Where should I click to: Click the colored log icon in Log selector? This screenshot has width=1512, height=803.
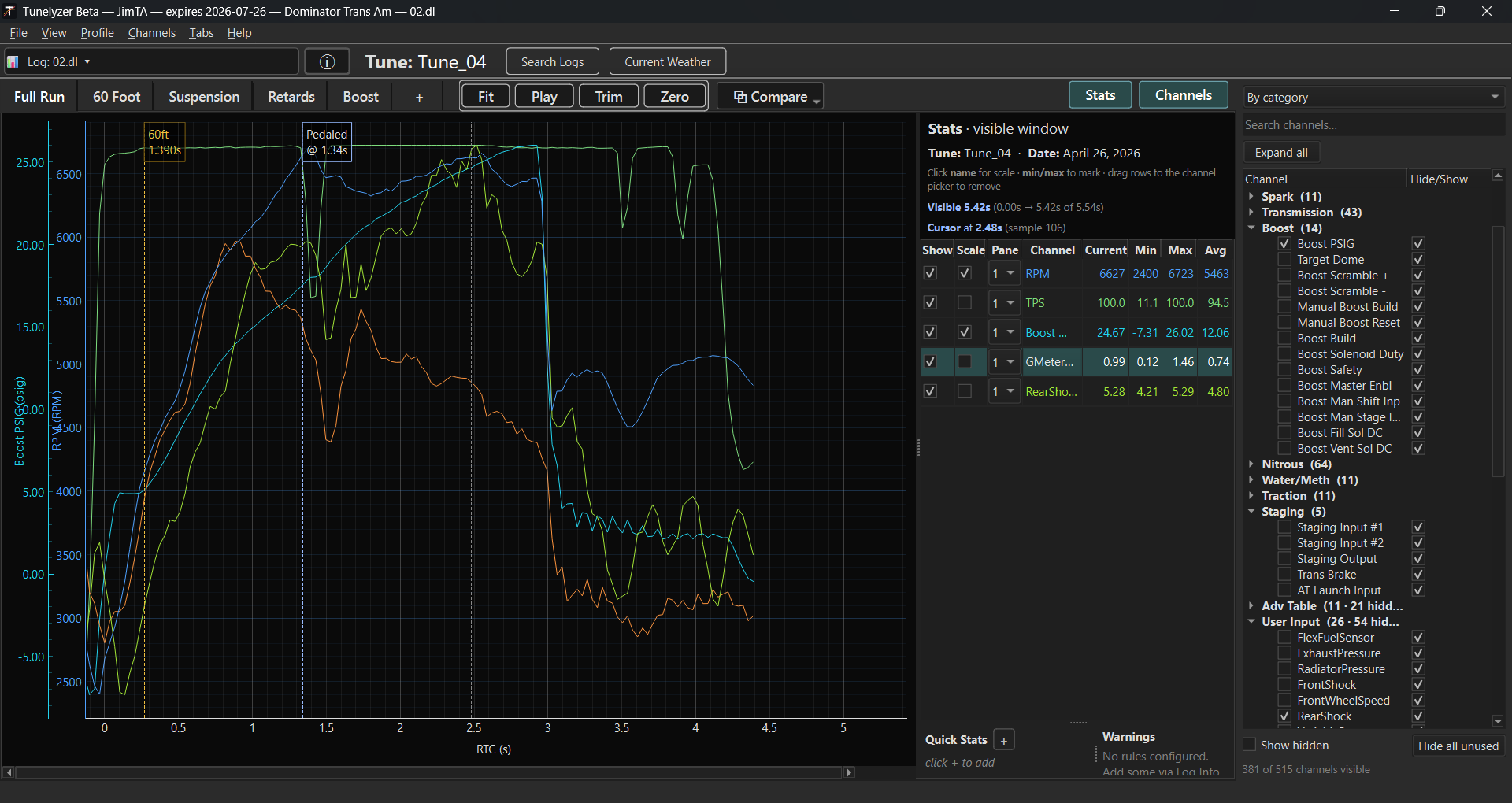13,61
